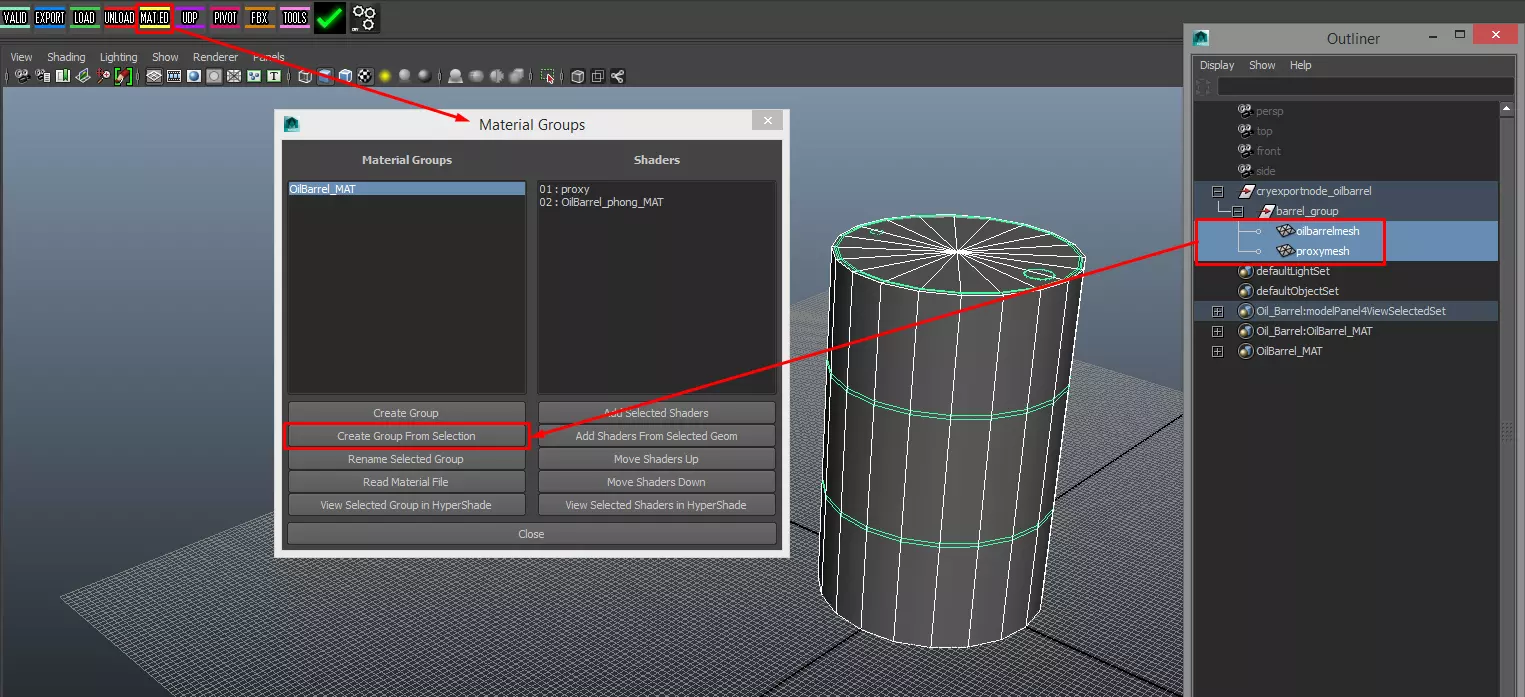Open the Shading menu in viewport
This screenshot has height=697, width=1525.
coord(66,57)
